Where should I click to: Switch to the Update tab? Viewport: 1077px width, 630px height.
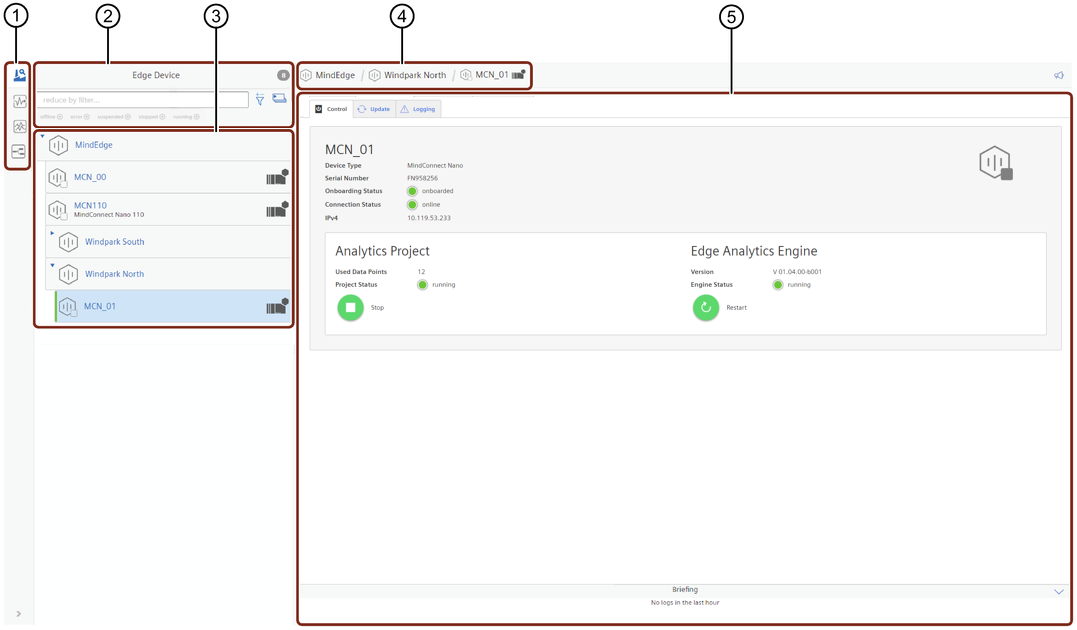374,109
